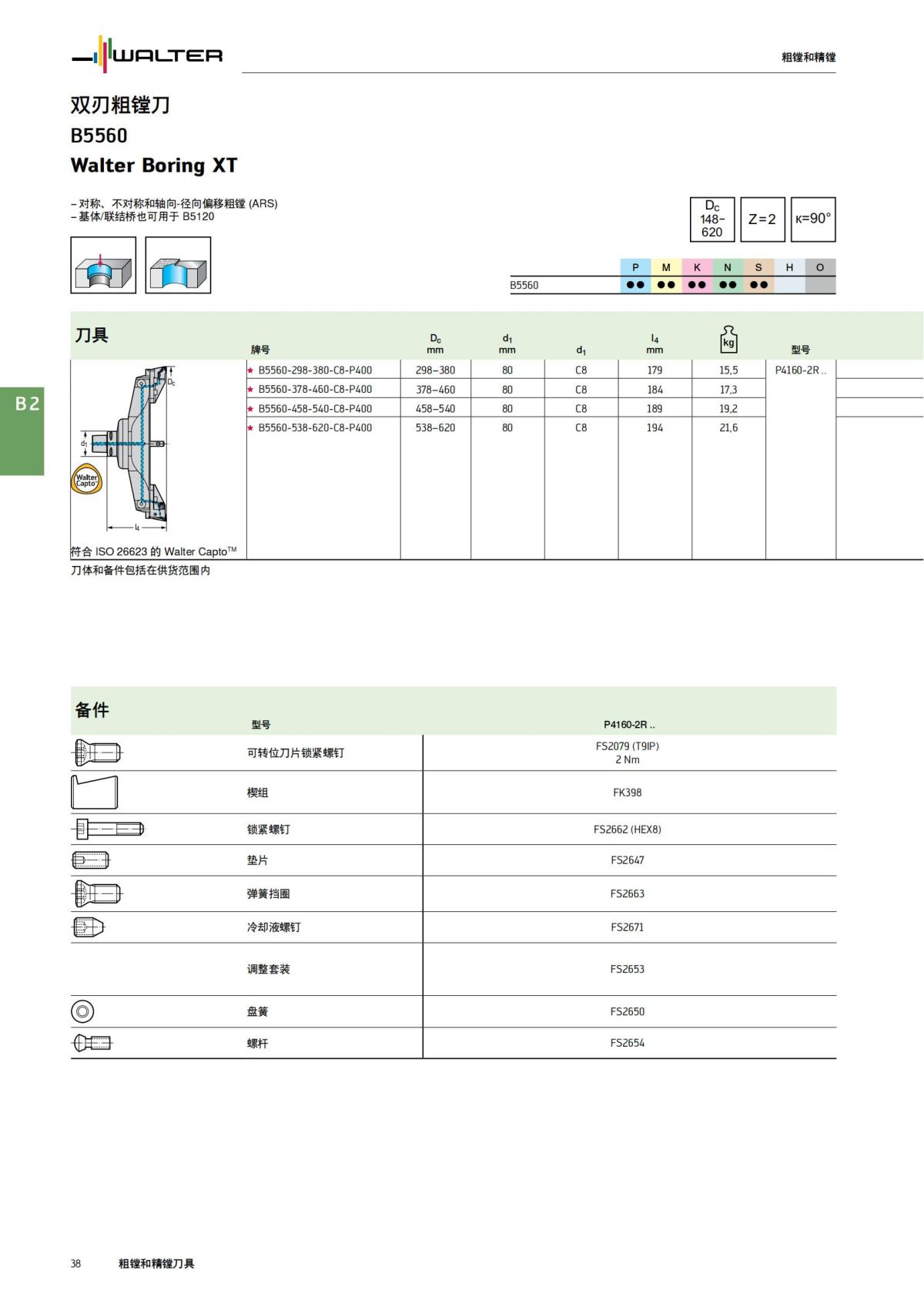Select designation B5560-458-540-C8-P400
Screen dimensions: 924x1307
(315, 409)
